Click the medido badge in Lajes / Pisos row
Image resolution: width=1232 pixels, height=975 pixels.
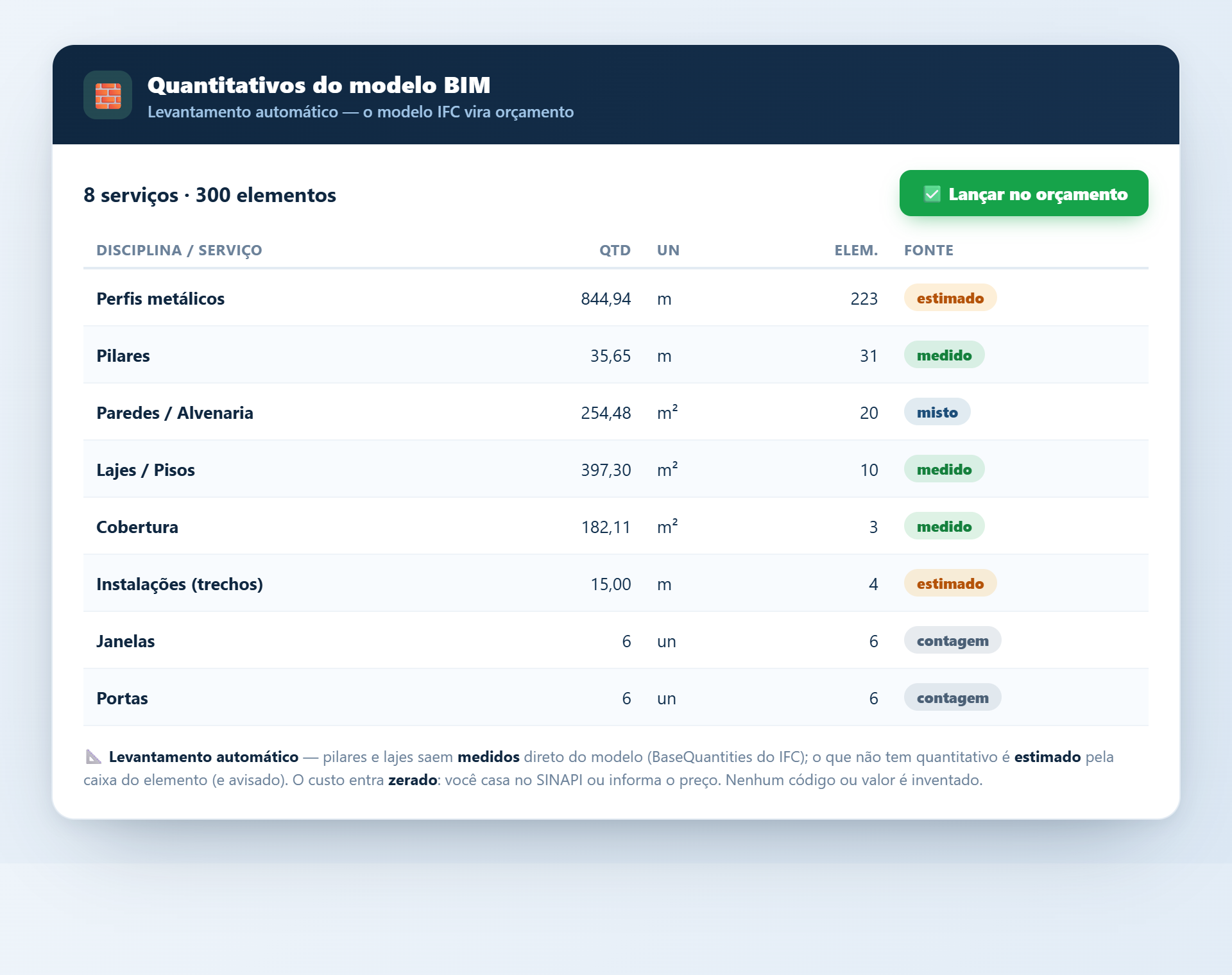pyautogui.click(x=944, y=469)
